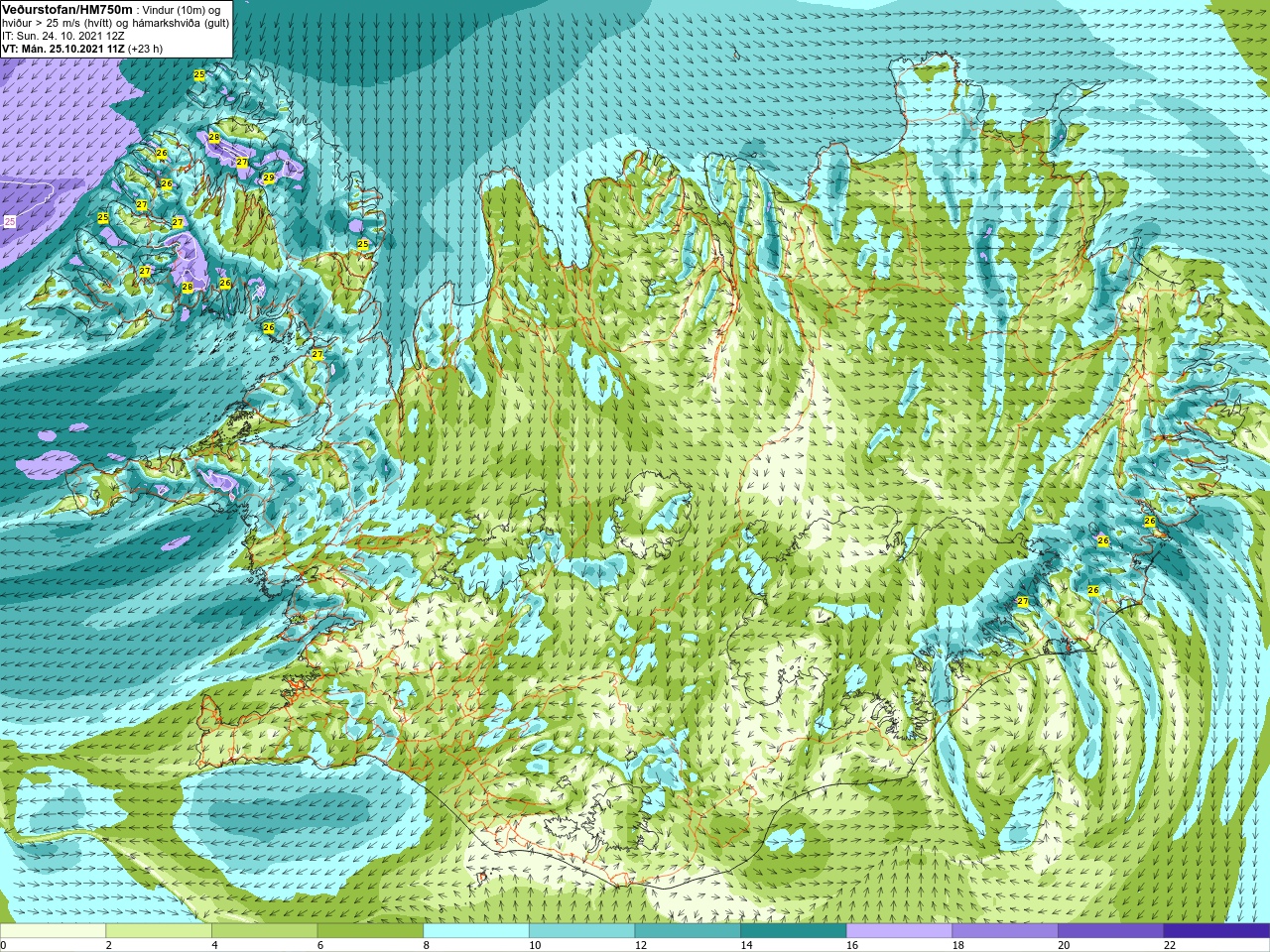
Task: Select the 'VT: Mán. 25.10.2021 11Z (+23 h)' line
Action: (x=82, y=49)
